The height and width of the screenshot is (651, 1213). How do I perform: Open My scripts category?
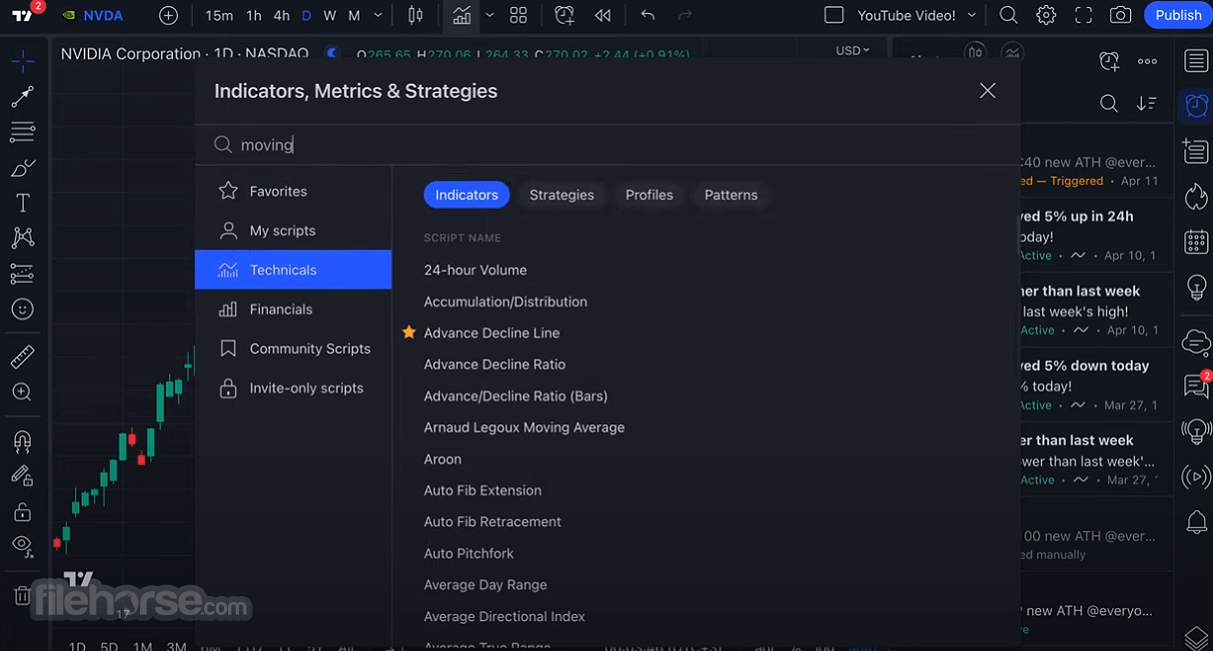[293, 230]
